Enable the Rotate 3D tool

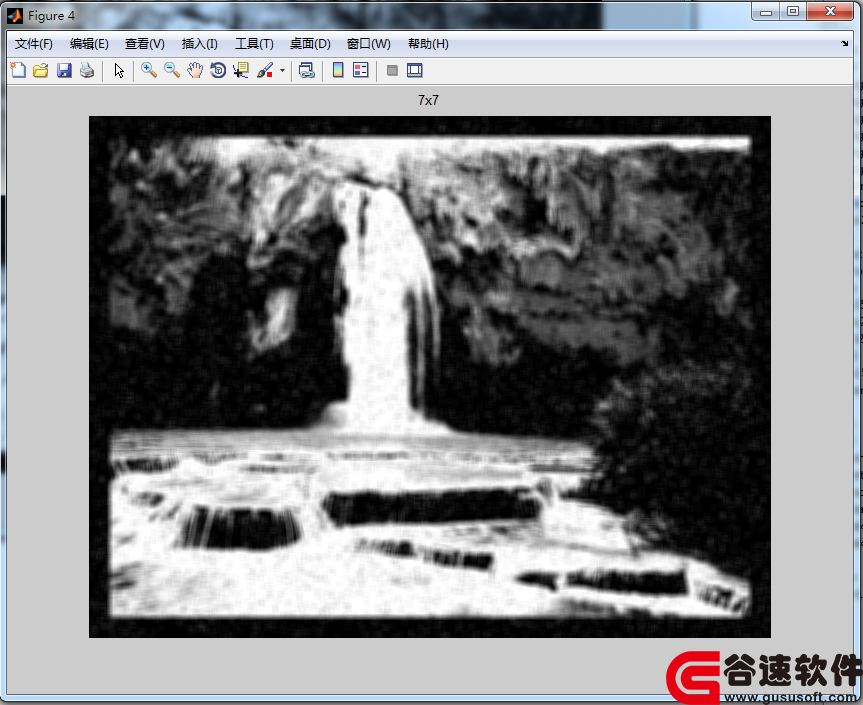point(218,70)
